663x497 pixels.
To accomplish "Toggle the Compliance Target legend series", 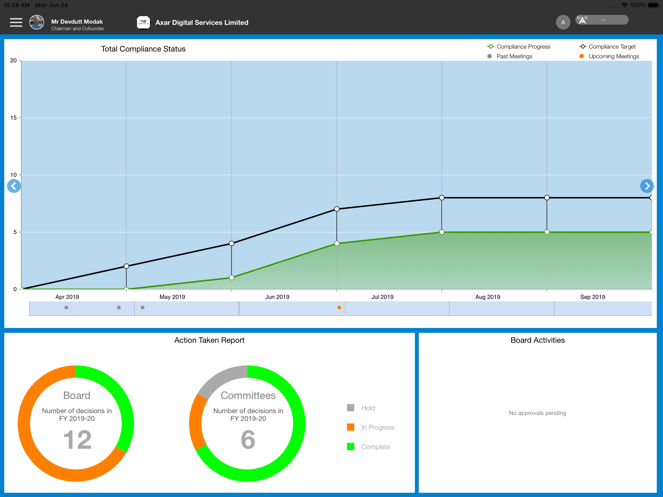I will tap(609, 46).
